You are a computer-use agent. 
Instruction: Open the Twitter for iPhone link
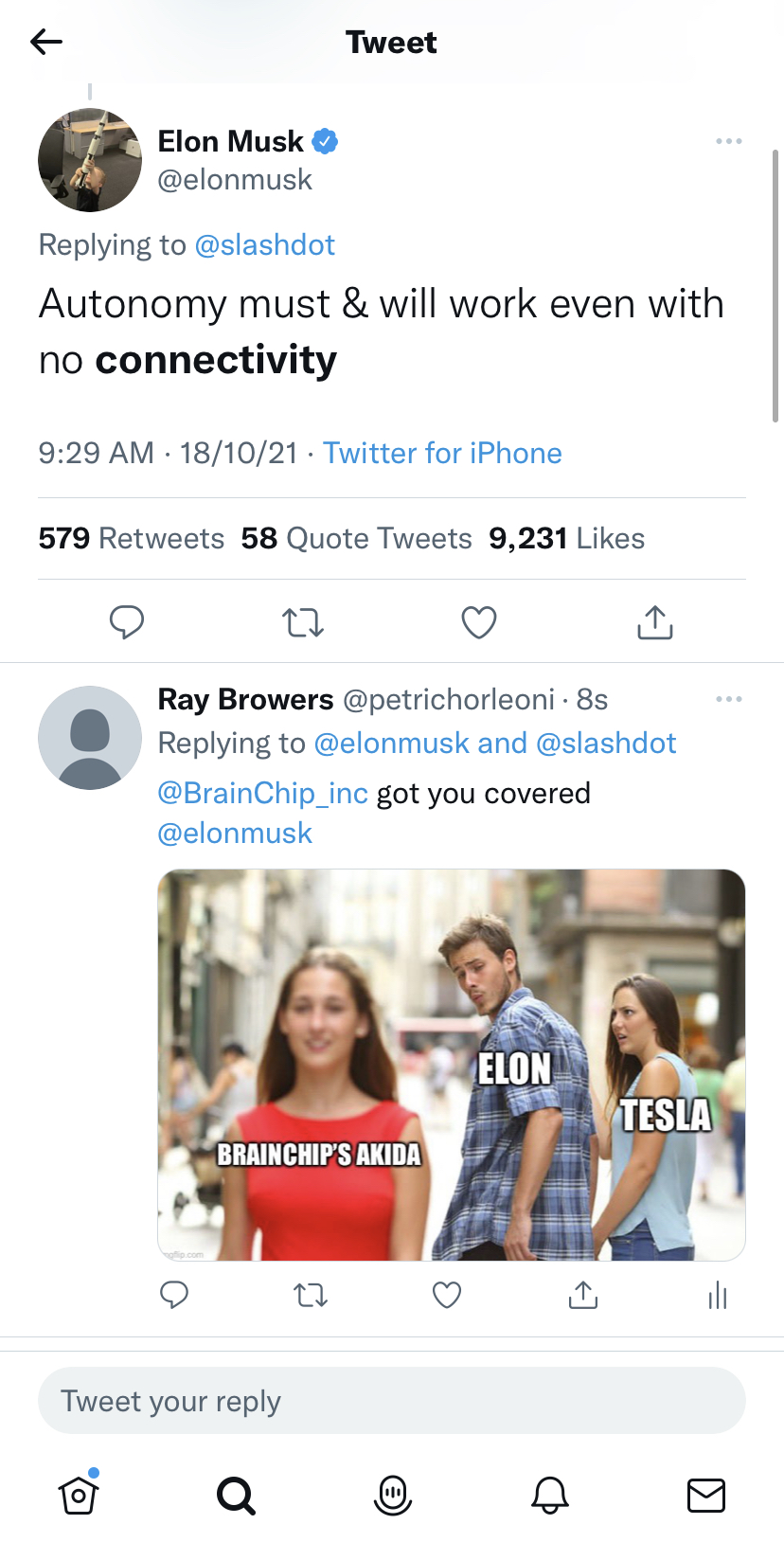(442, 453)
